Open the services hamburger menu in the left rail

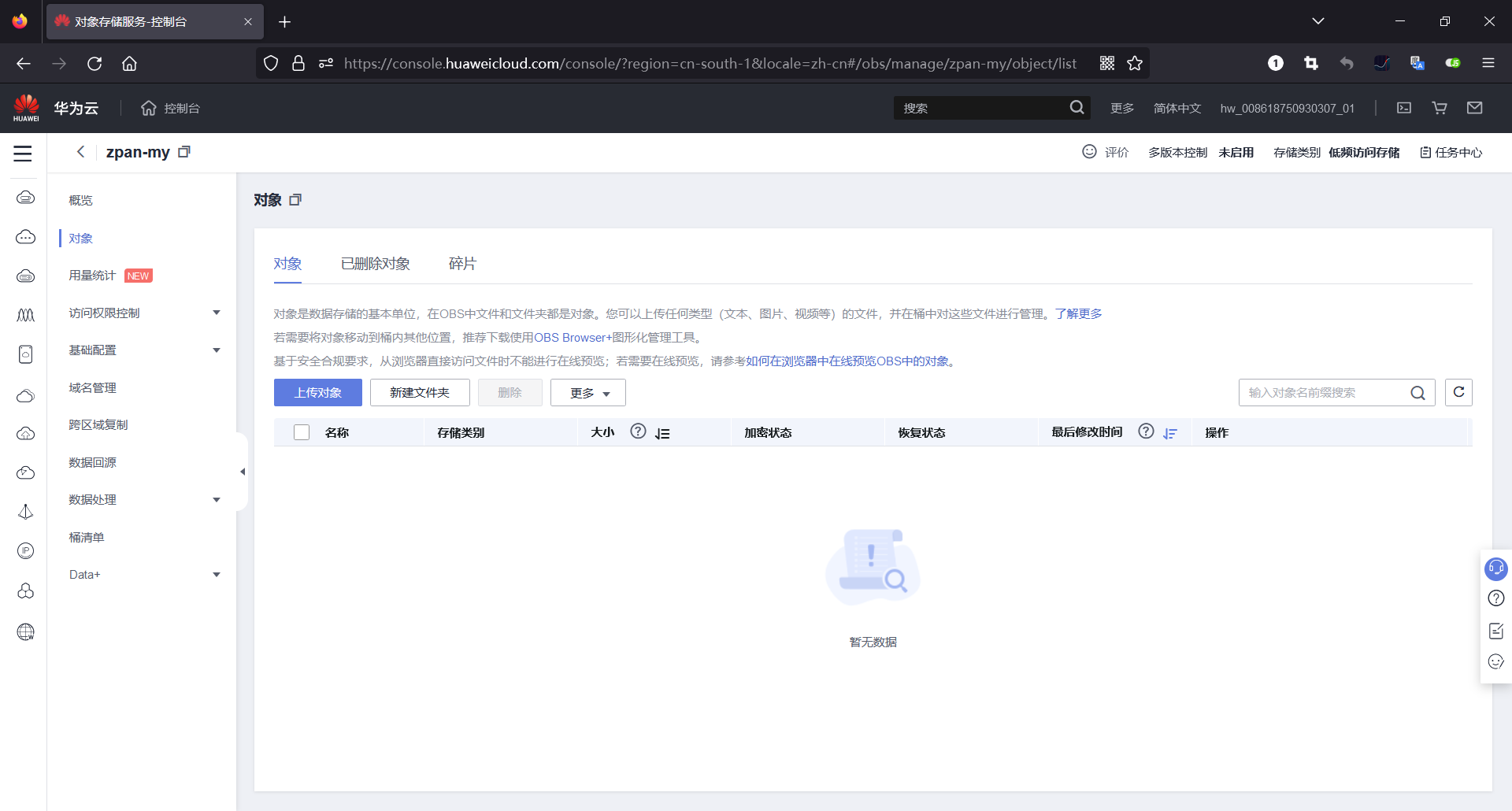coord(23,154)
